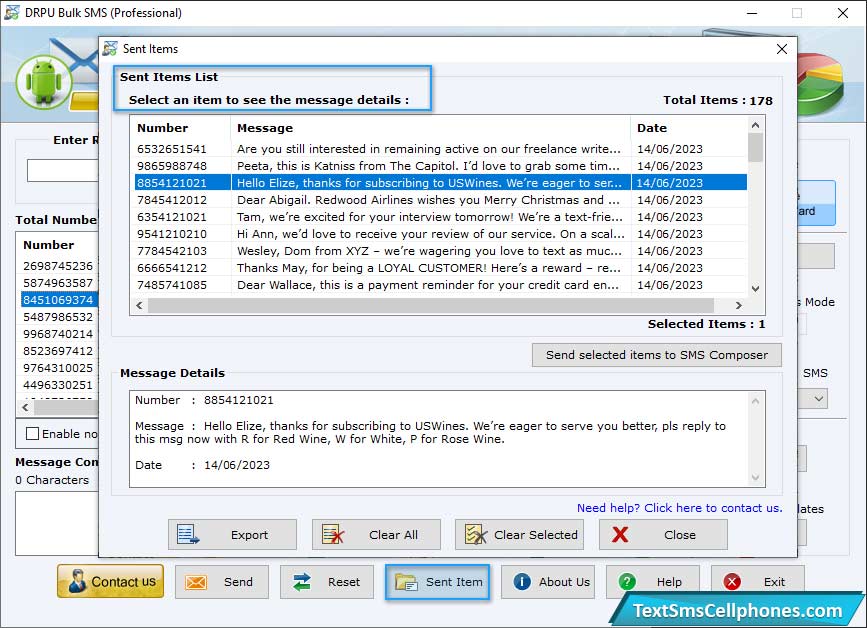
Task: Click the About Us info icon
Action: 521,582
